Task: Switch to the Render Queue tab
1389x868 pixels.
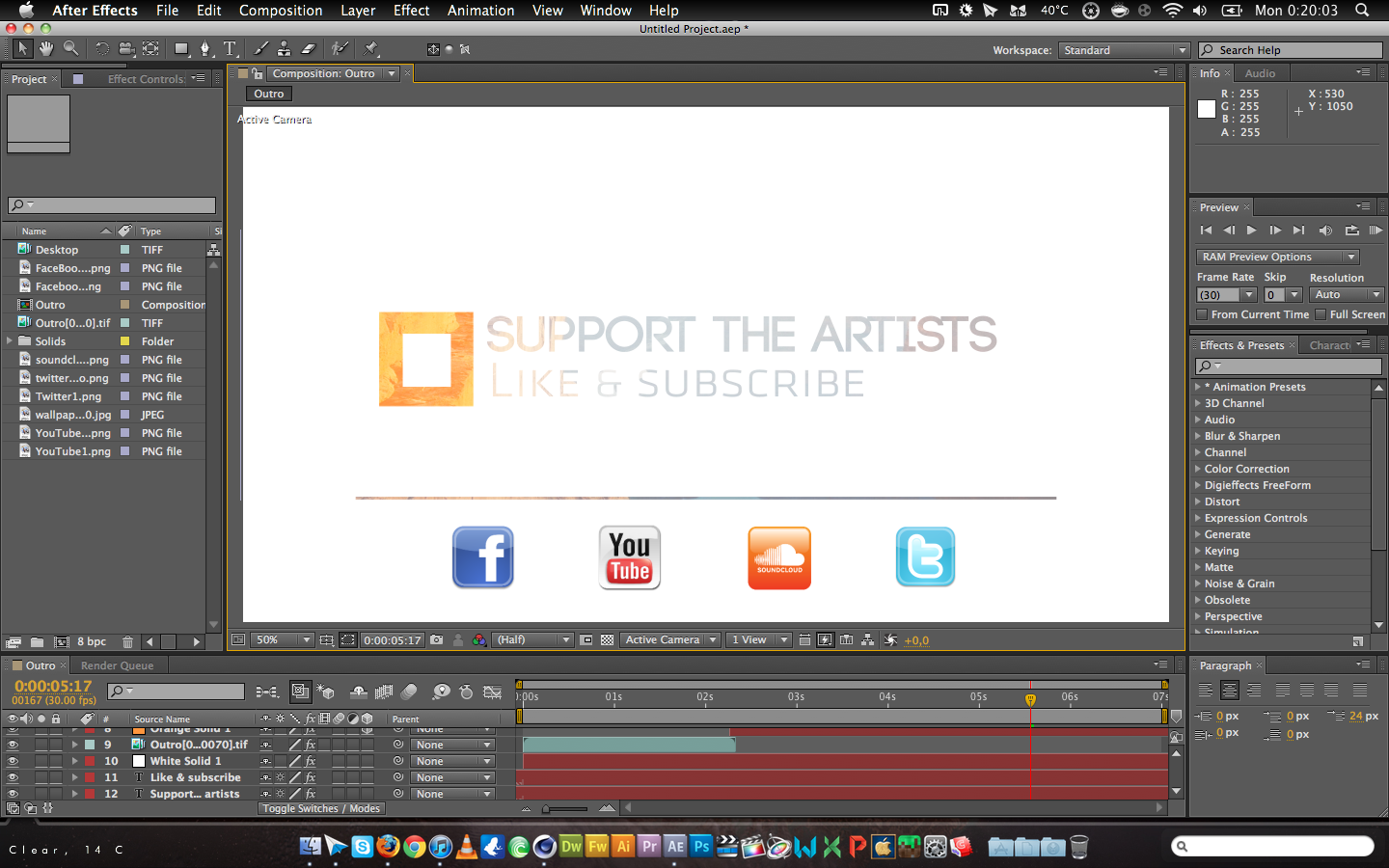Action: (x=118, y=665)
